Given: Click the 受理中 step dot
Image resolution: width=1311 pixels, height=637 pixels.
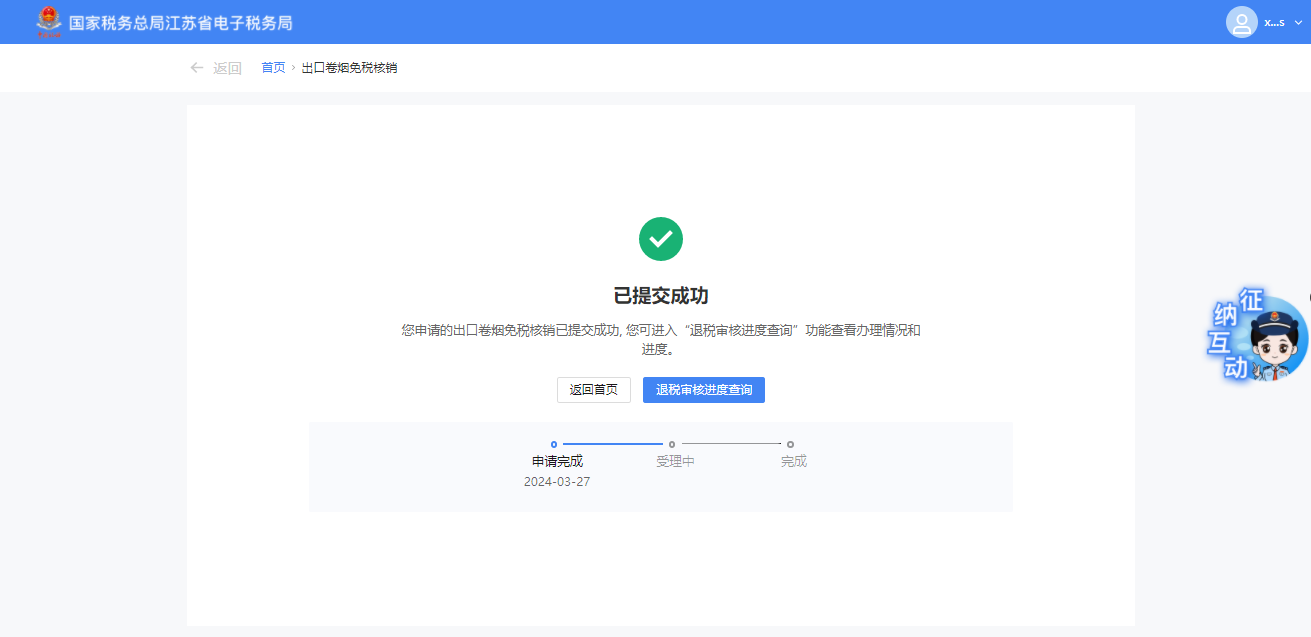Looking at the screenshot, I should [x=672, y=444].
